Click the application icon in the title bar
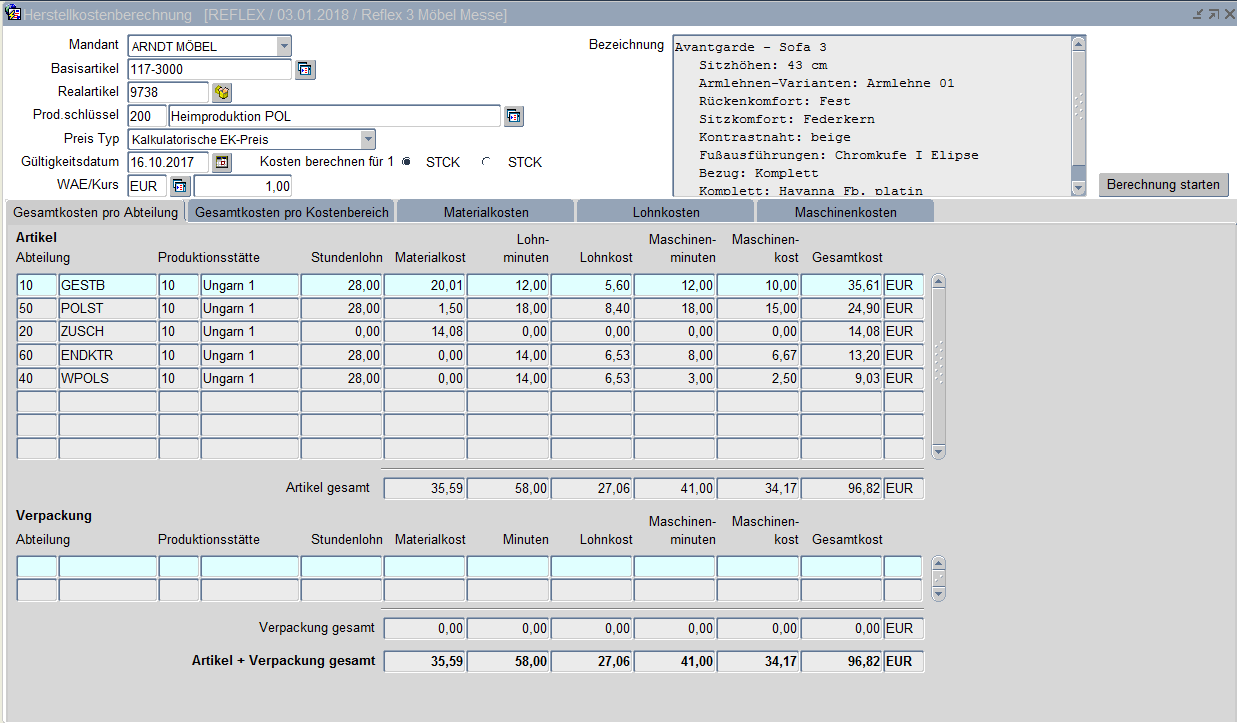 pyautogui.click(x=13, y=14)
